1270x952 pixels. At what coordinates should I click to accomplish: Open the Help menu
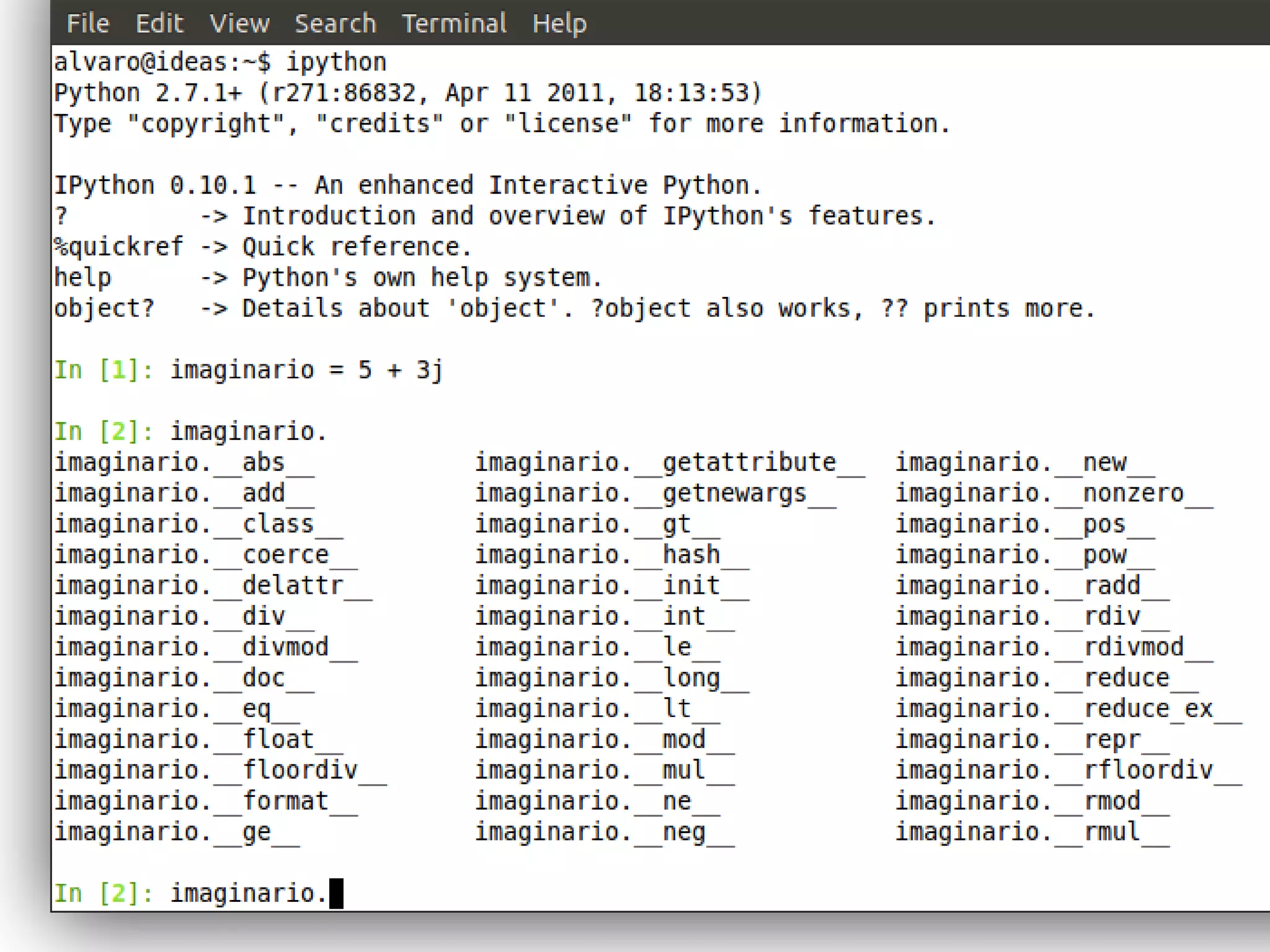[559, 24]
